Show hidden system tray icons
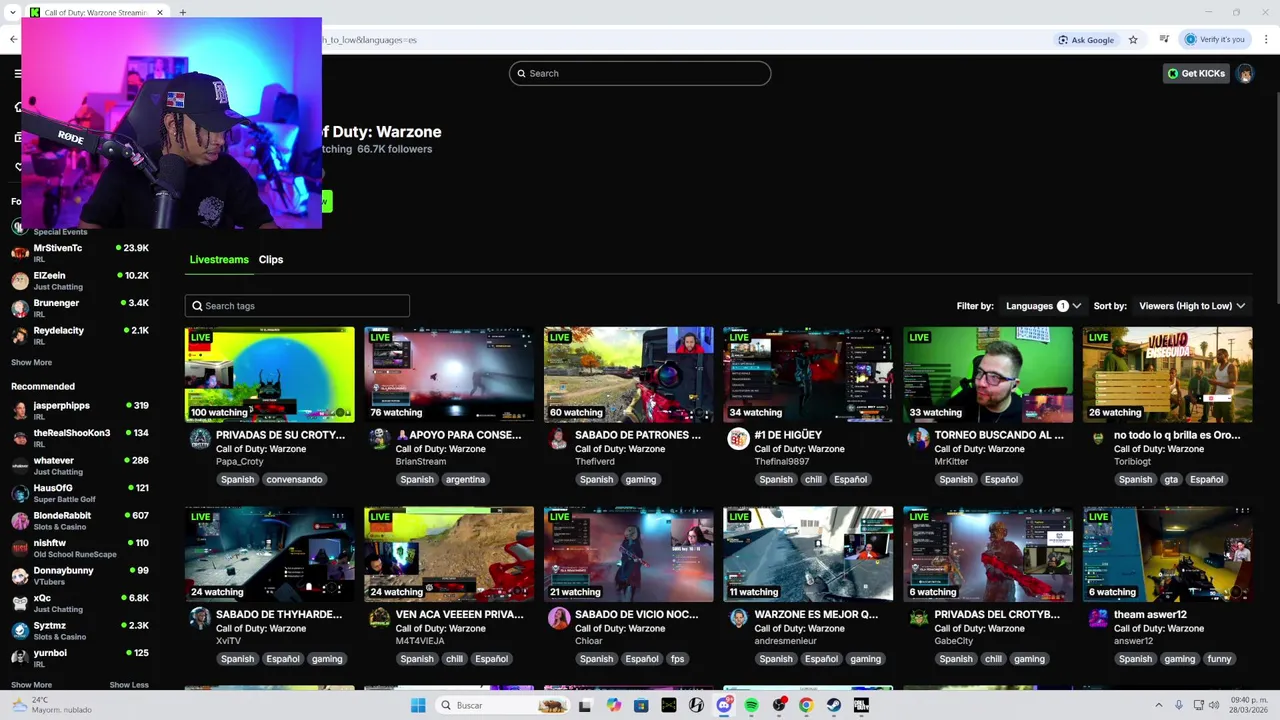 (x=1158, y=705)
